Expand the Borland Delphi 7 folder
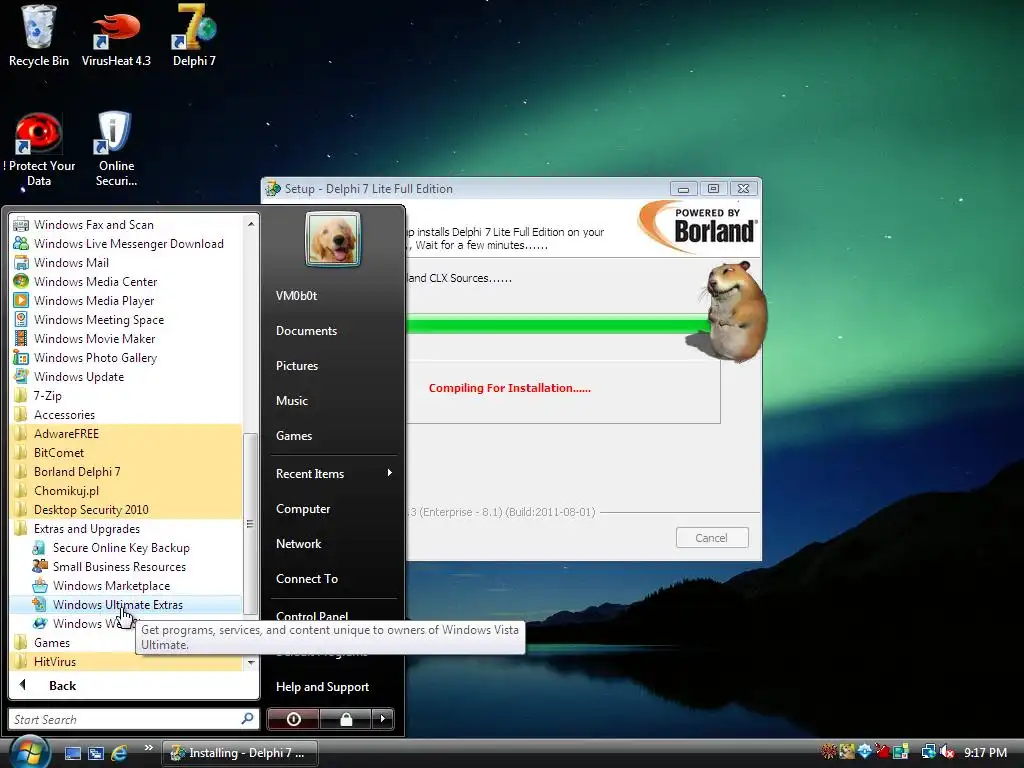 [126, 471]
